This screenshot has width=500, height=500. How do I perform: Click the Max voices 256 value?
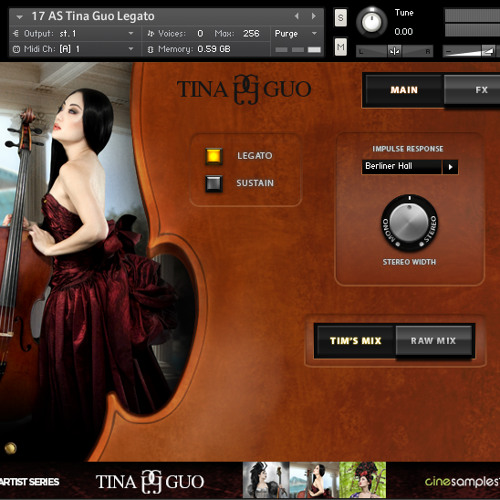click(251, 33)
